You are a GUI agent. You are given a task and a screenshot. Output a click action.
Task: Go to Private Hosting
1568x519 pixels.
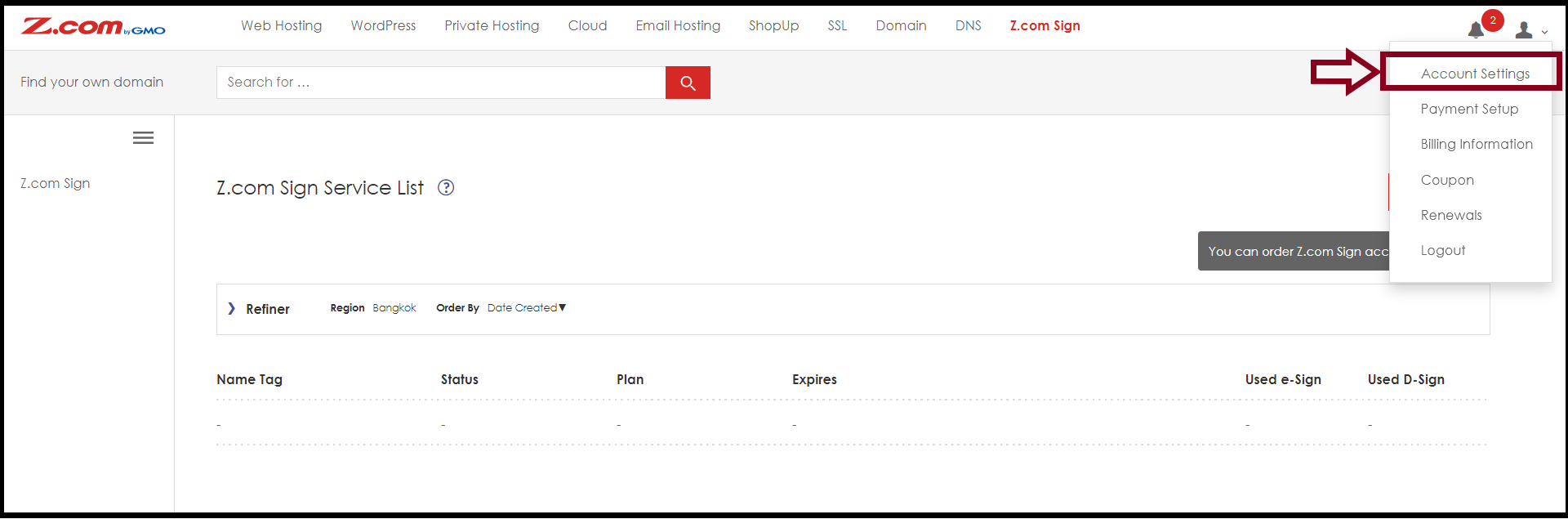[x=492, y=25]
